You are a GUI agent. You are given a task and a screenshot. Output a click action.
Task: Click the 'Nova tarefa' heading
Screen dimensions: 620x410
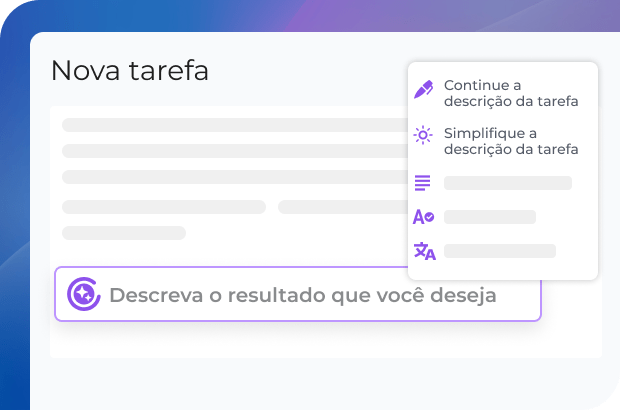(130, 71)
